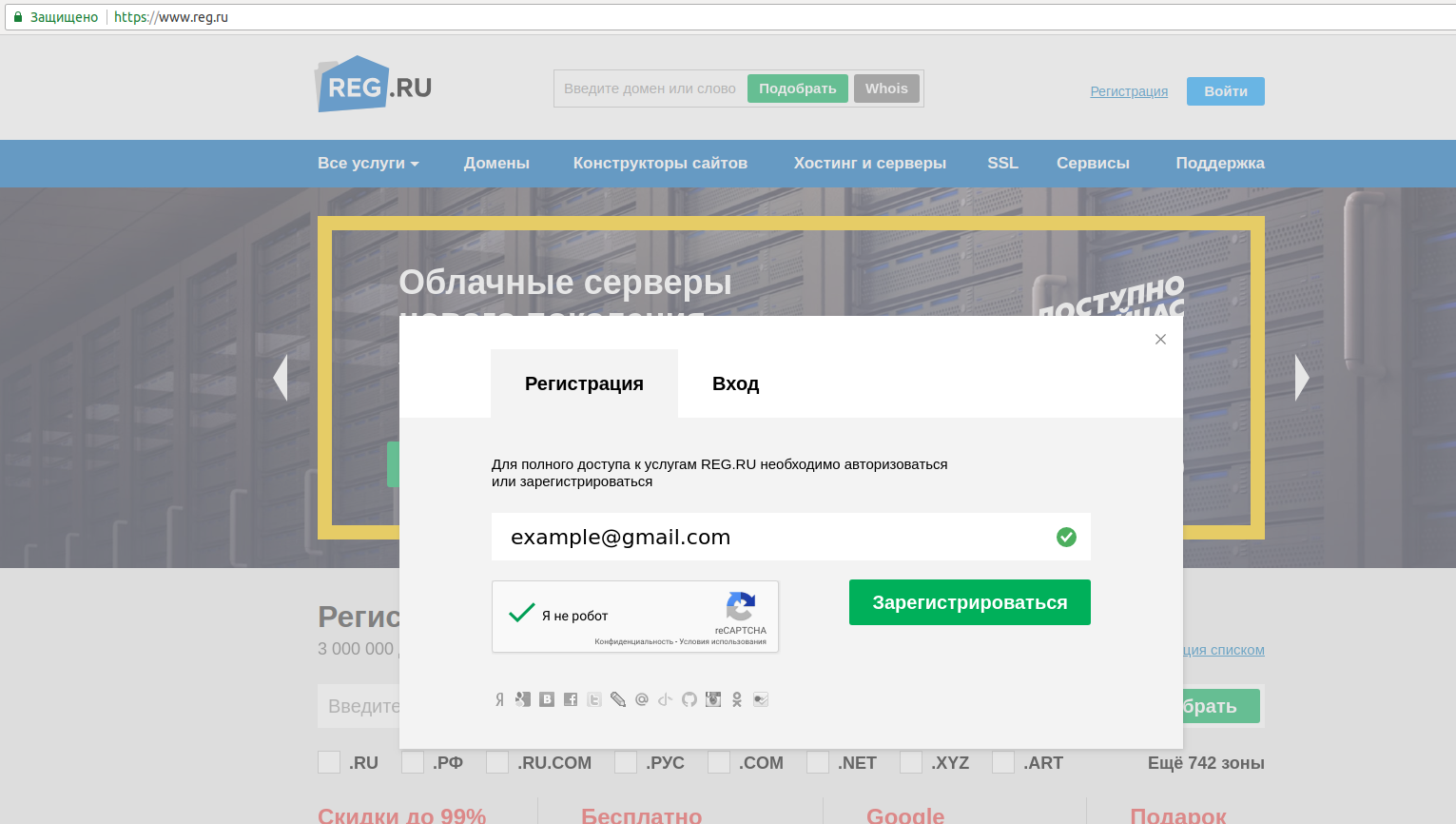
Task: Check the .РФ zone checkbox
Action: (413, 762)
